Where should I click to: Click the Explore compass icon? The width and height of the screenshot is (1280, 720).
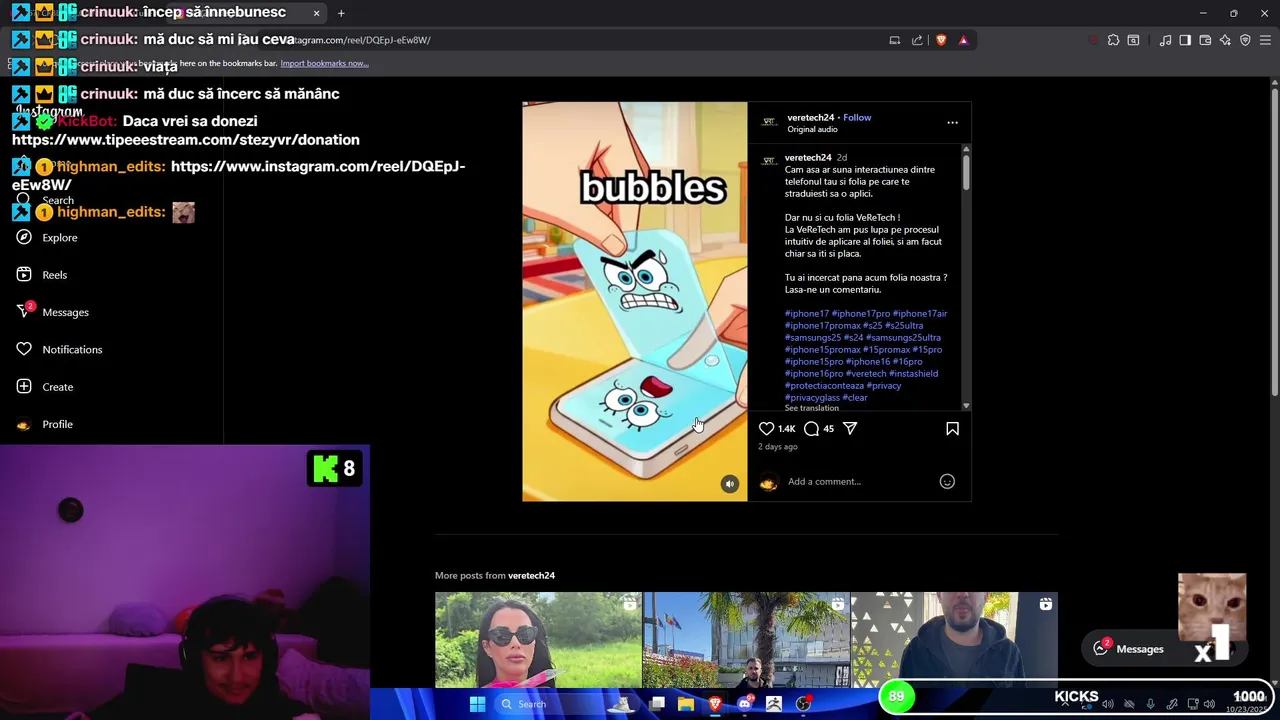coord(24,238)
